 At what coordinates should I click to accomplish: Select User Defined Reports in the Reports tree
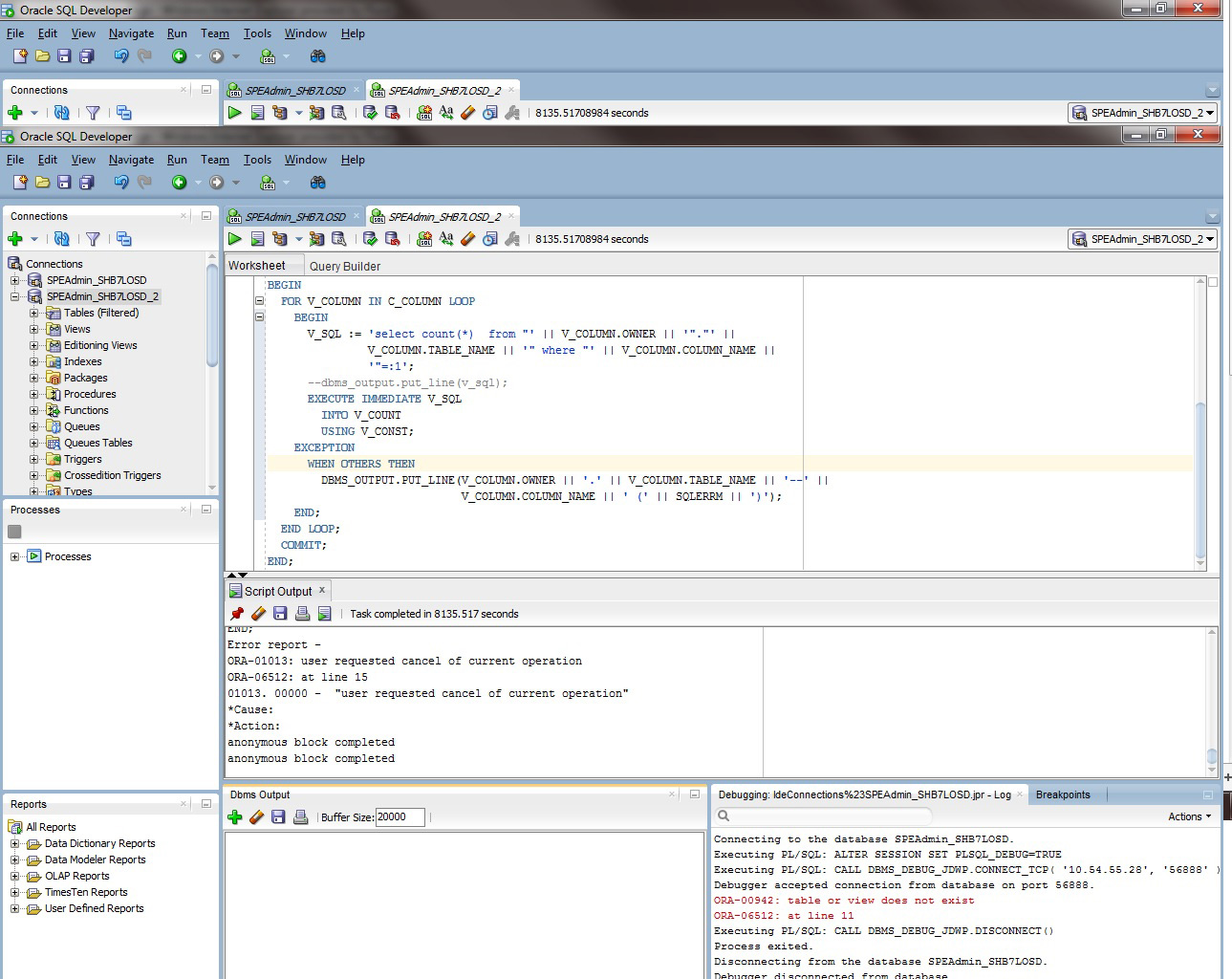94,908
